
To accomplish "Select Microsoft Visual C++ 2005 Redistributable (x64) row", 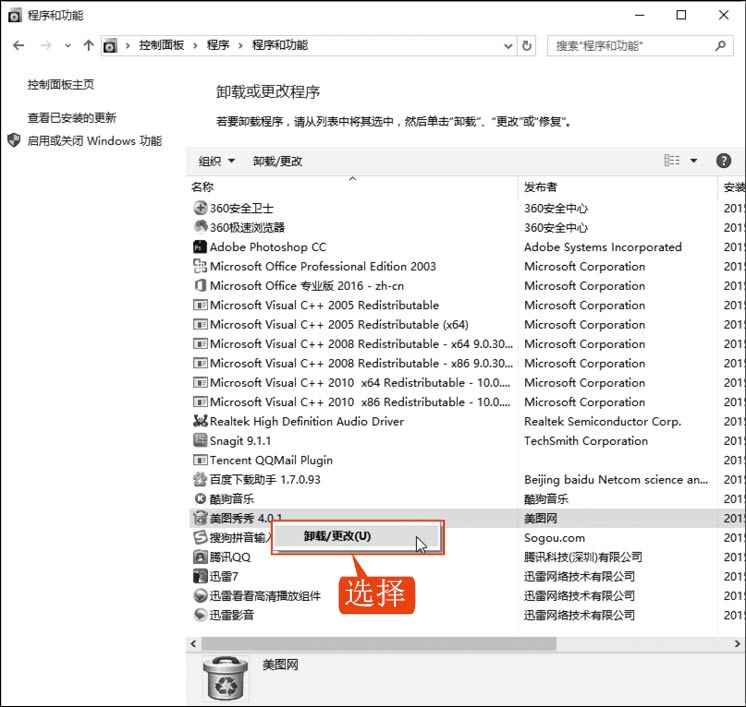I will coord(466,324).
